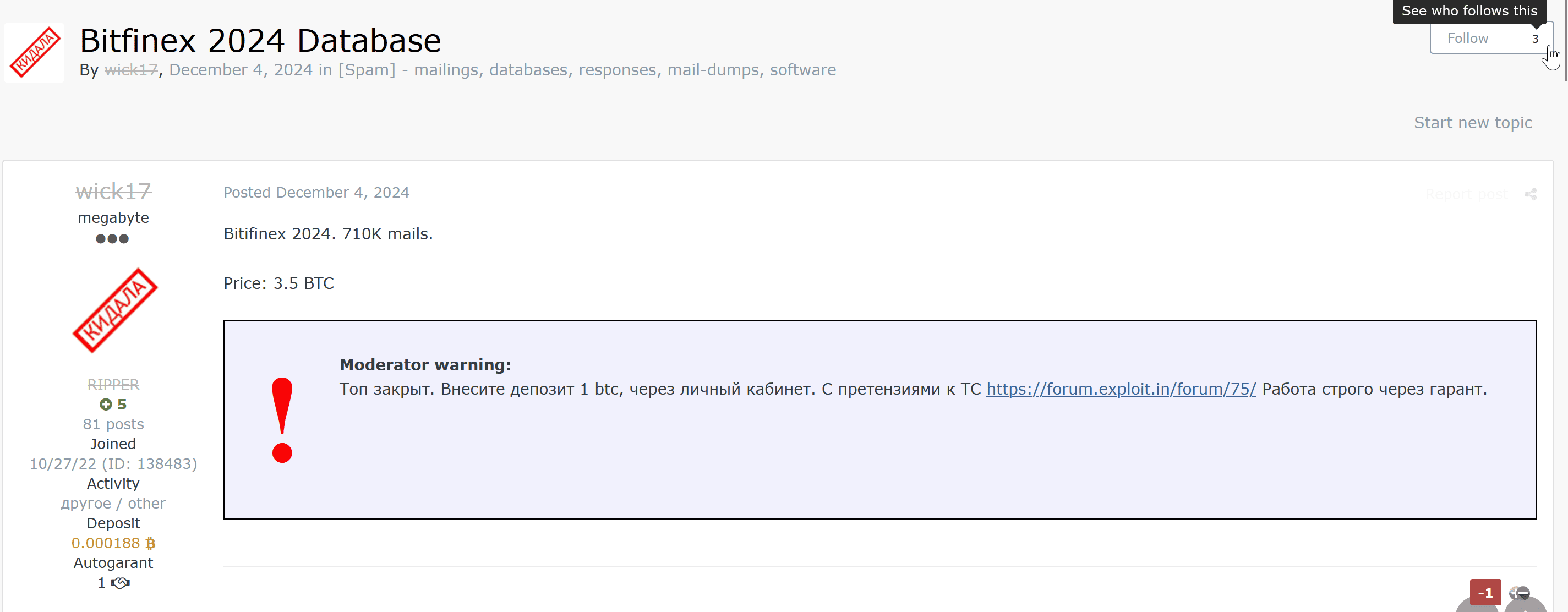
Task: Open wick17 author link in header
Action: 131,70
